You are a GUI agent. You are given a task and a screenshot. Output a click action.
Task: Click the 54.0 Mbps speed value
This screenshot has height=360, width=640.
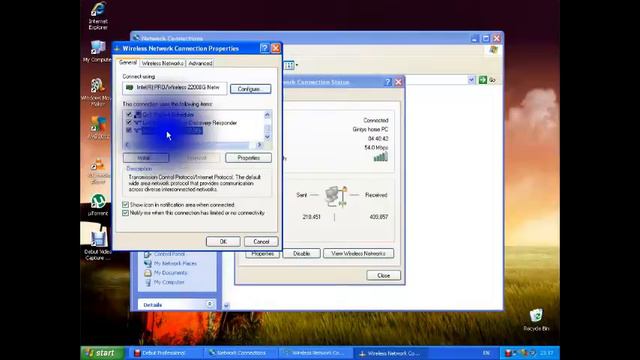click(376, 147)
